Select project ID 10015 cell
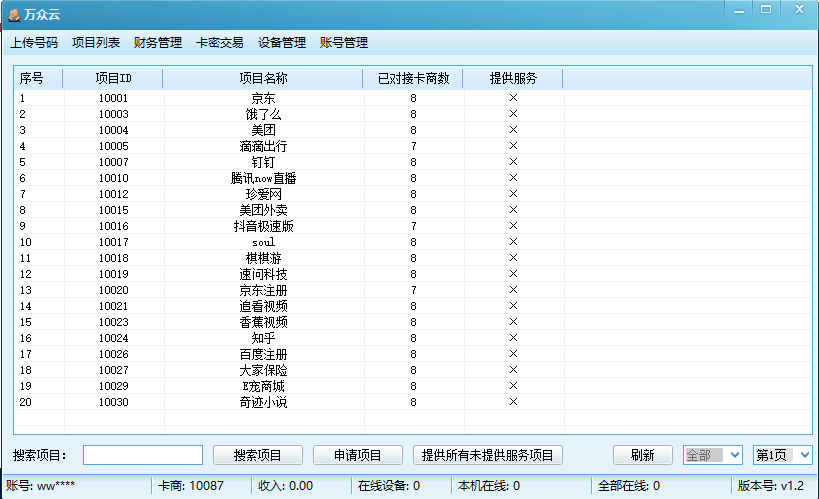The width and height of the screenshot is (819, 499). 113,210
